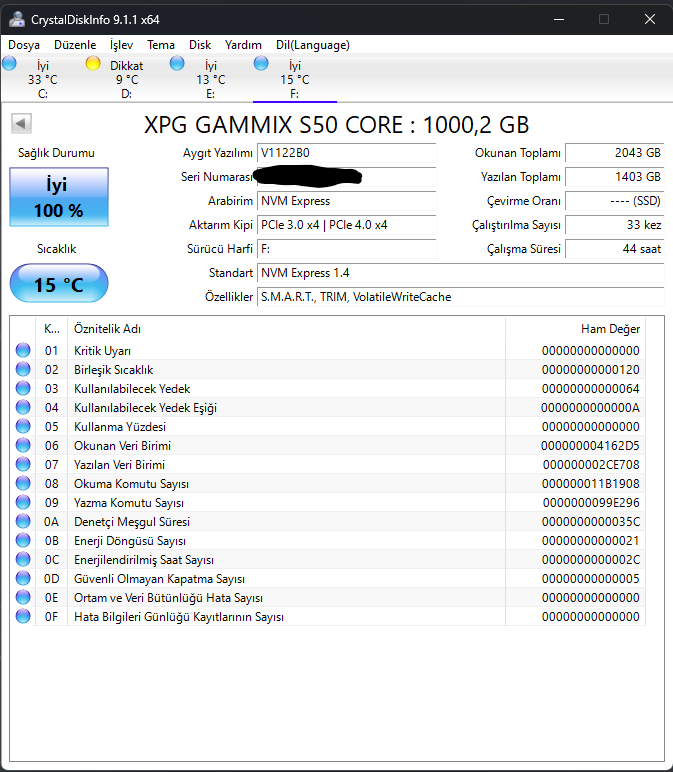The width and height of the screenshot is (673, 772).
Task: Click the K... ID column header
Action: (x=52, y=329)
